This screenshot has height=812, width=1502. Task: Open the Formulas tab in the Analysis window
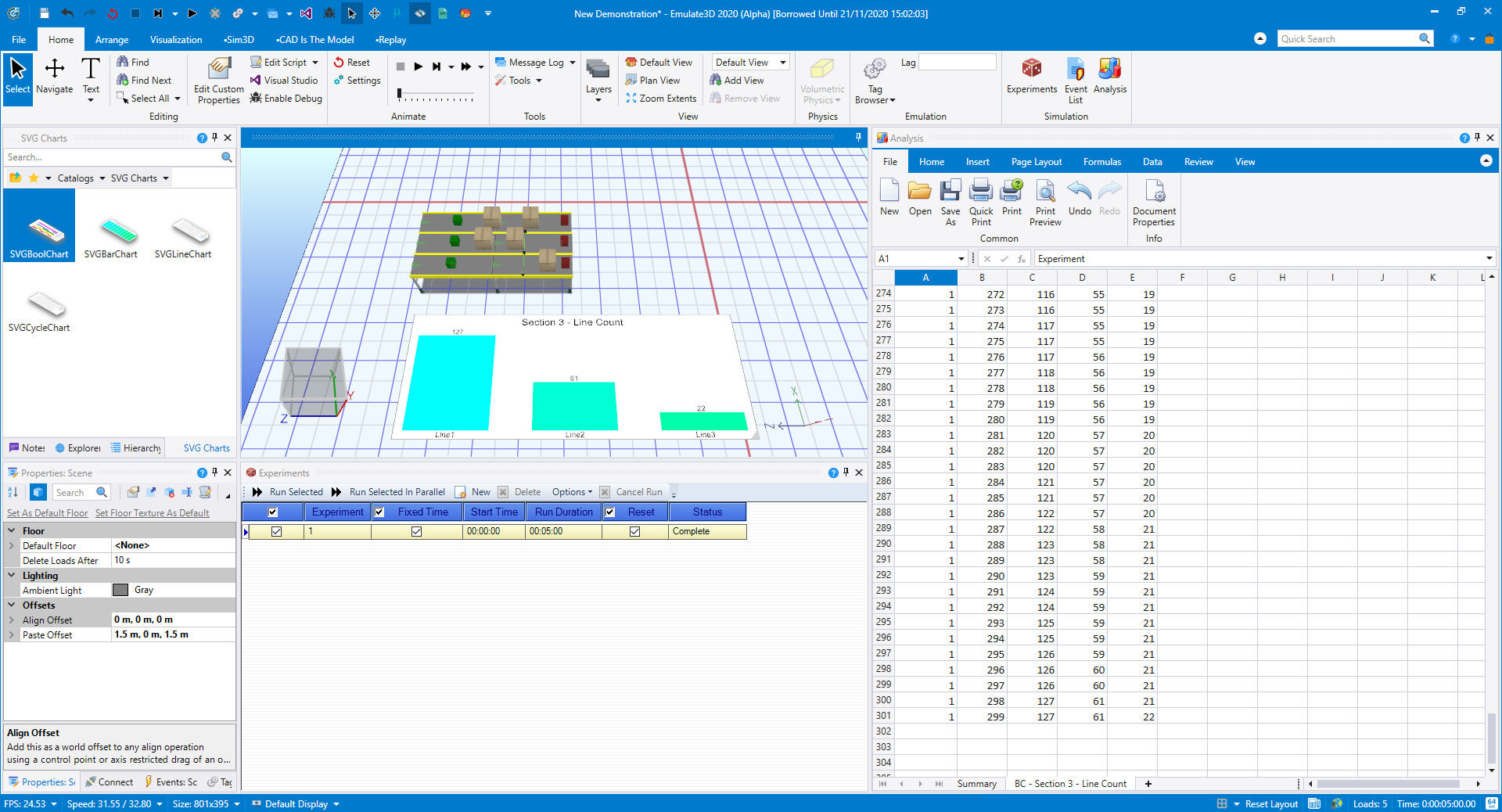[x=1101, y=161]
